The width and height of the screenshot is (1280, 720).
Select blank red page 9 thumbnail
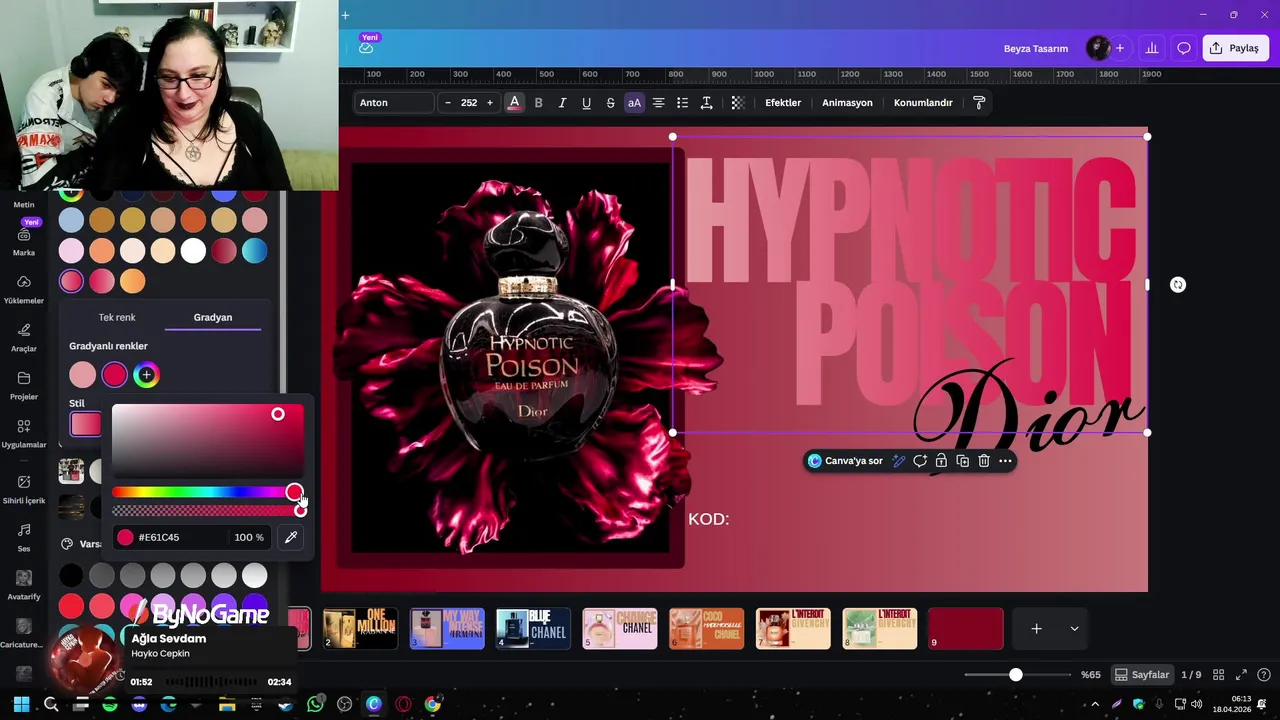(x=965, y=629)
